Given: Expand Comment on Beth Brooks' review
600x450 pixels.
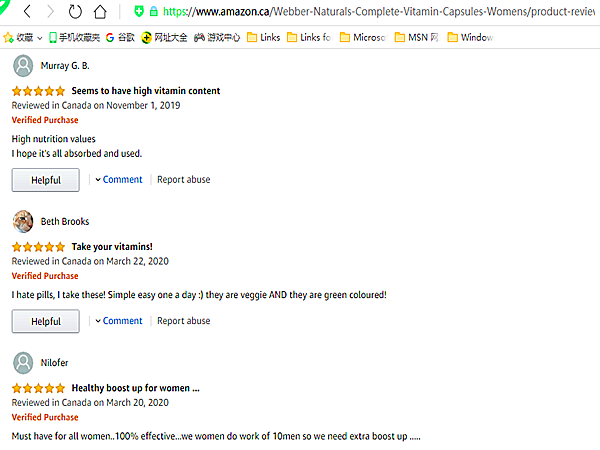Looking at the screenshot, I should tap(119, 321).
